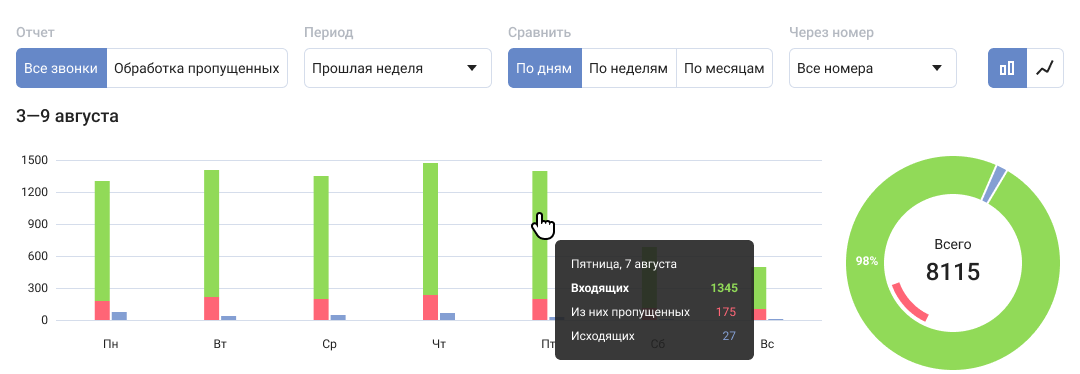Screen dimensions: 1080x374
Task: Click Sunday's green incoming calls bar
Action: (x=759, y=288)
